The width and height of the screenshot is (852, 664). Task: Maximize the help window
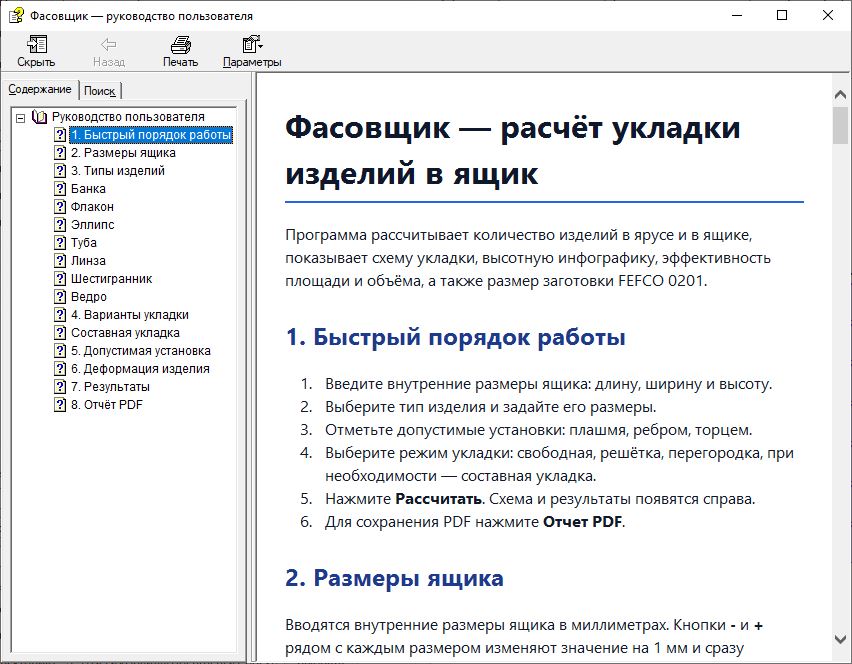click(x=782, y=15)
